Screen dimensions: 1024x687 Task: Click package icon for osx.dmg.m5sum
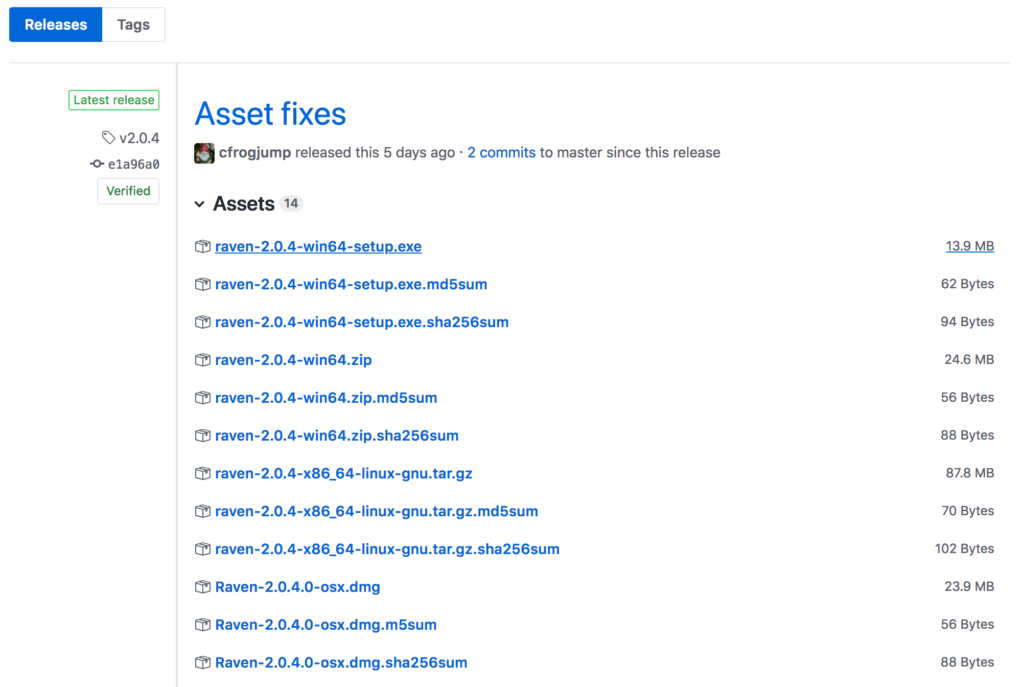click(202, 625)
